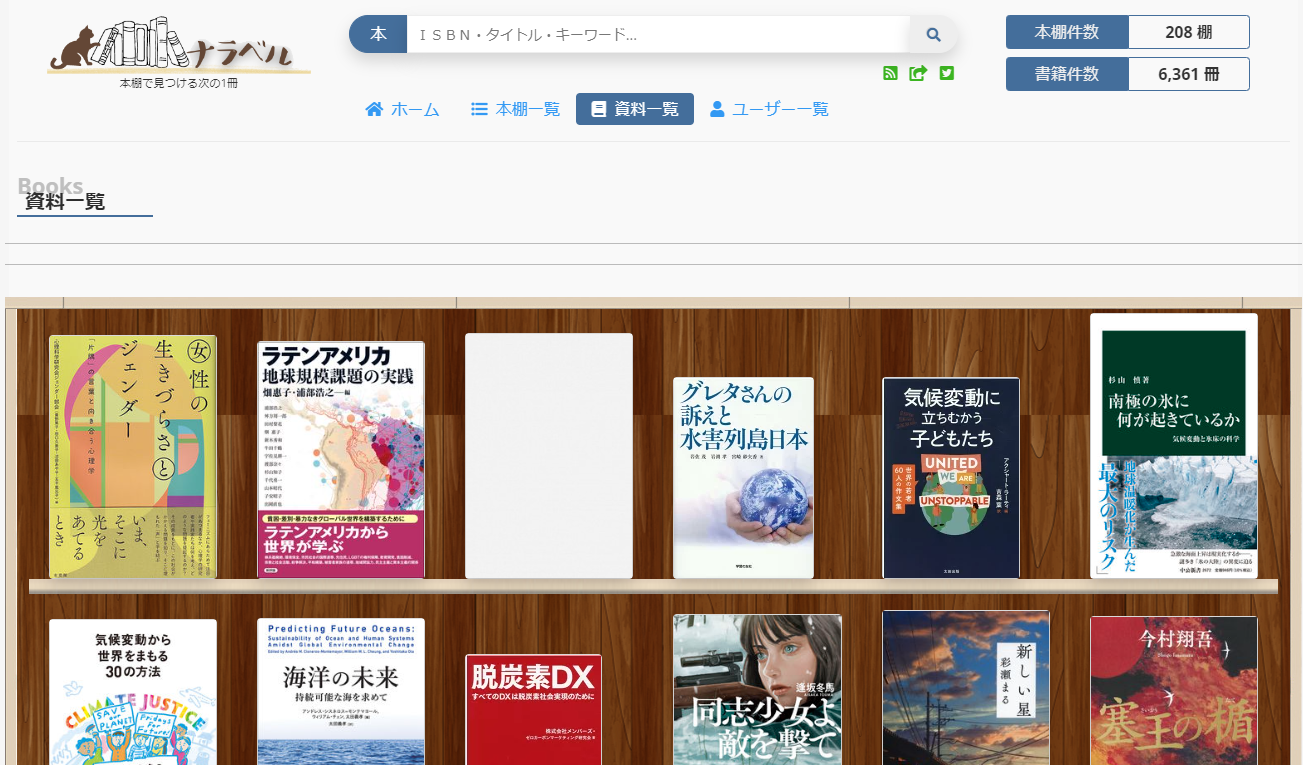Open the 女性の生きづらさとジェンダー book cover
This screenshot has height=765, width=1303.
click(x=133, y=457)
